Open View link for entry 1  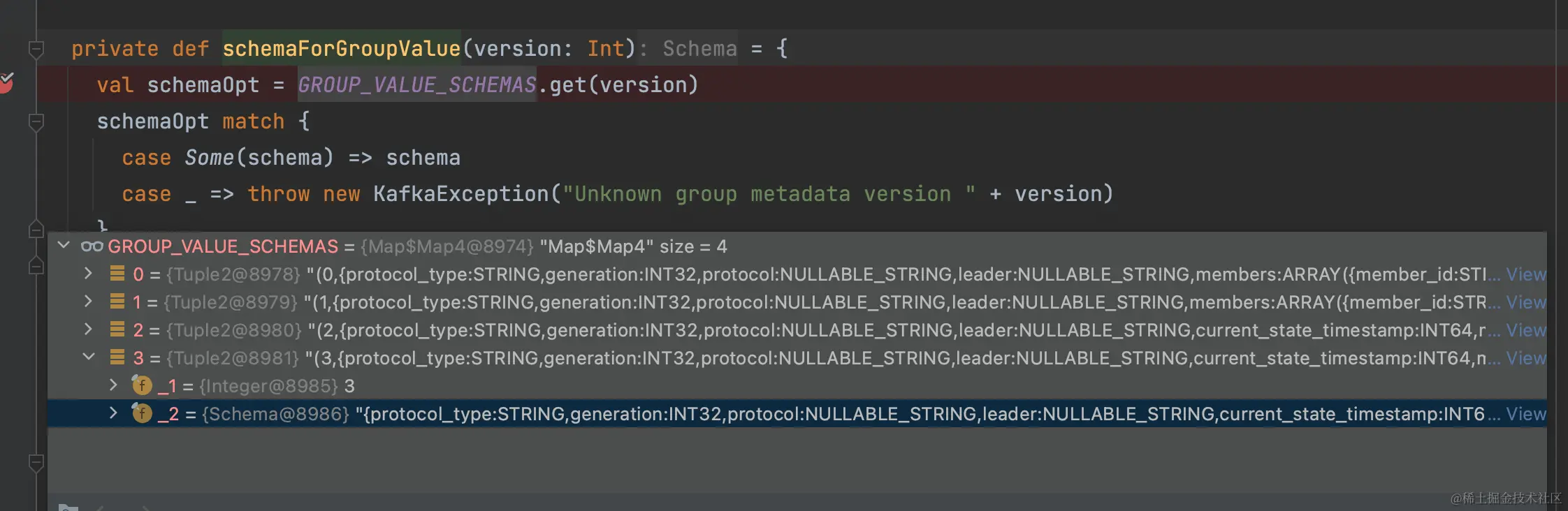1525,302
